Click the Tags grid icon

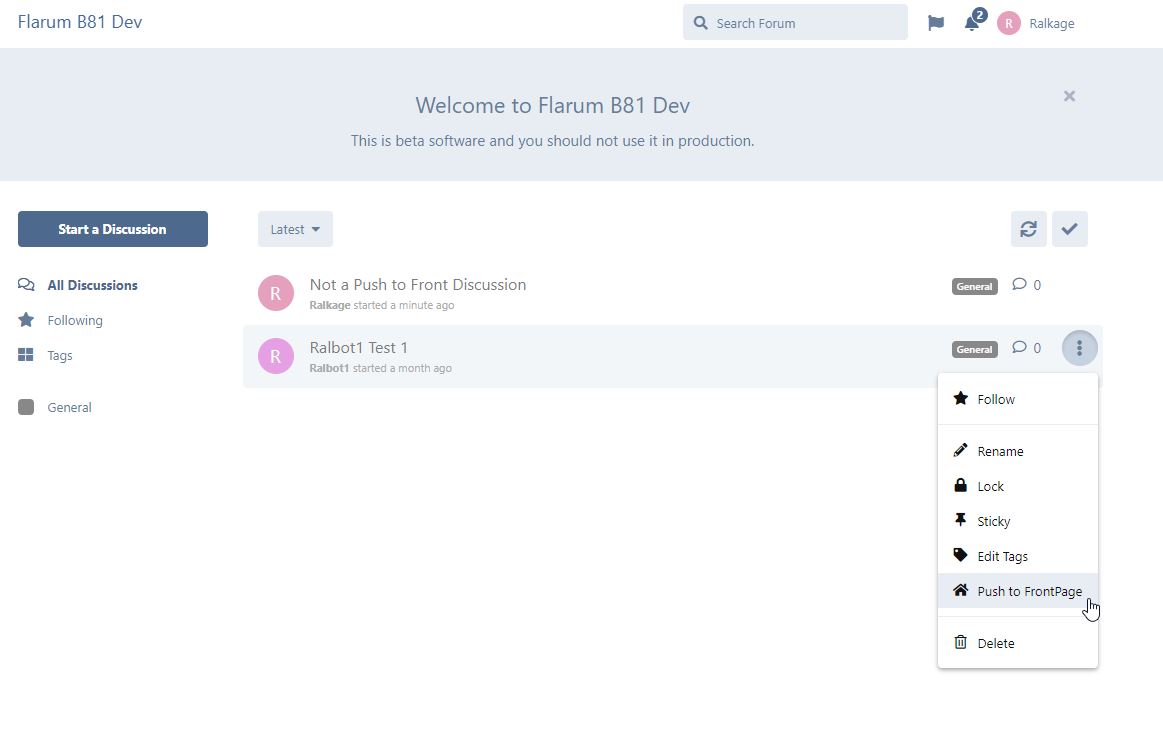(x=26, y=355)
